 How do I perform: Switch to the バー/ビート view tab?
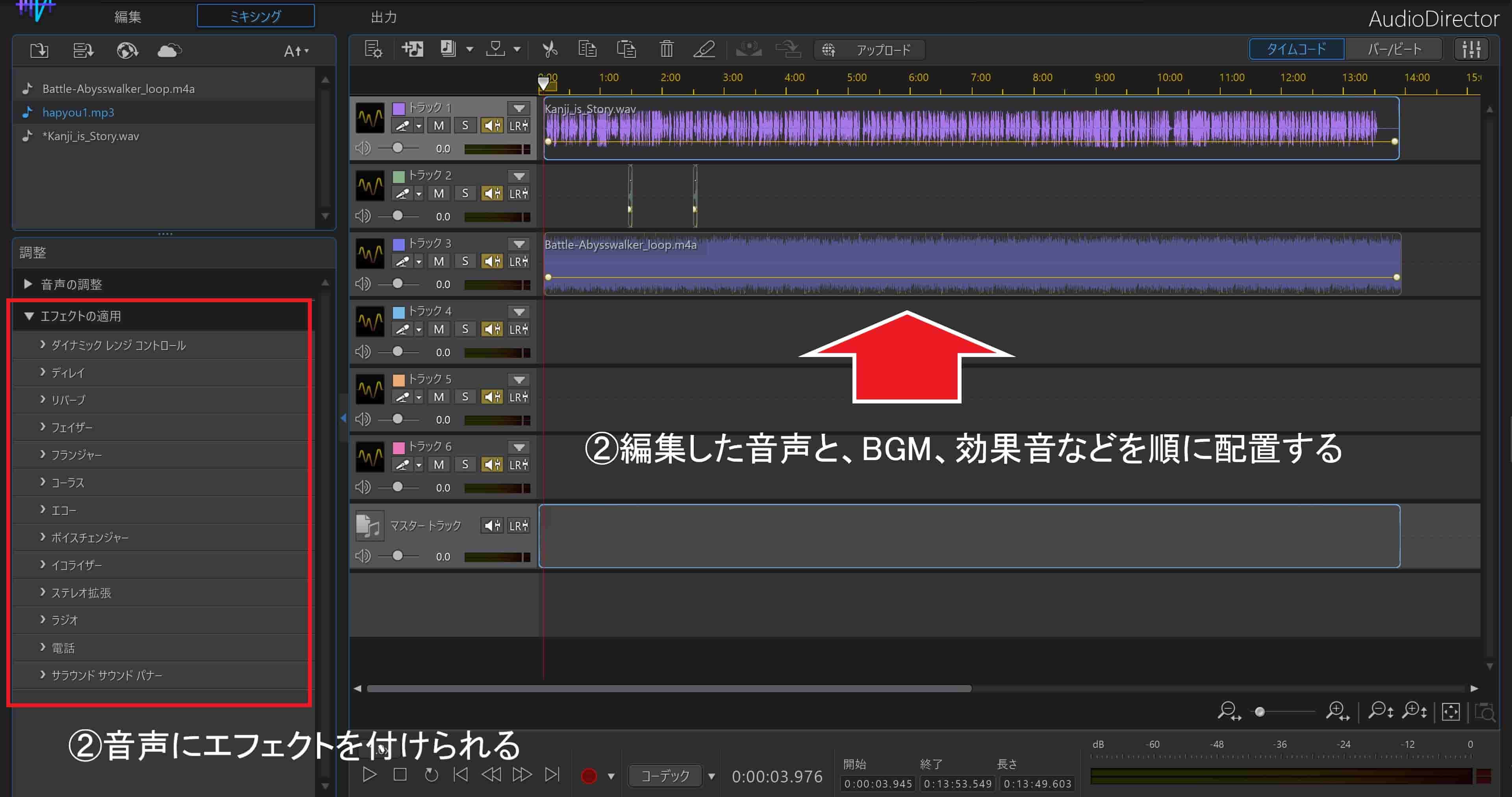(1393, 49)
